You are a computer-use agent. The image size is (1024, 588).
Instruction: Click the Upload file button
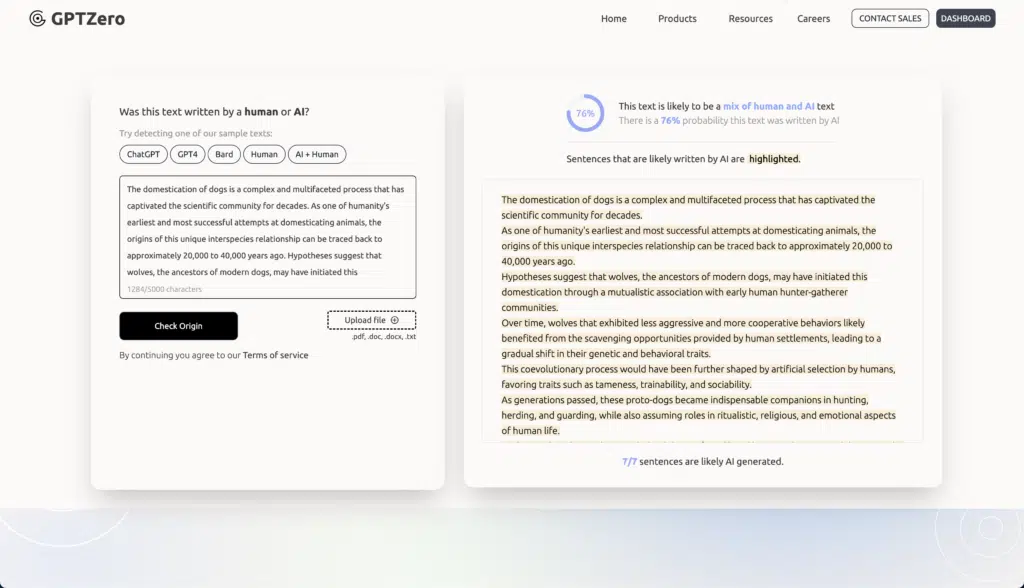372,320
